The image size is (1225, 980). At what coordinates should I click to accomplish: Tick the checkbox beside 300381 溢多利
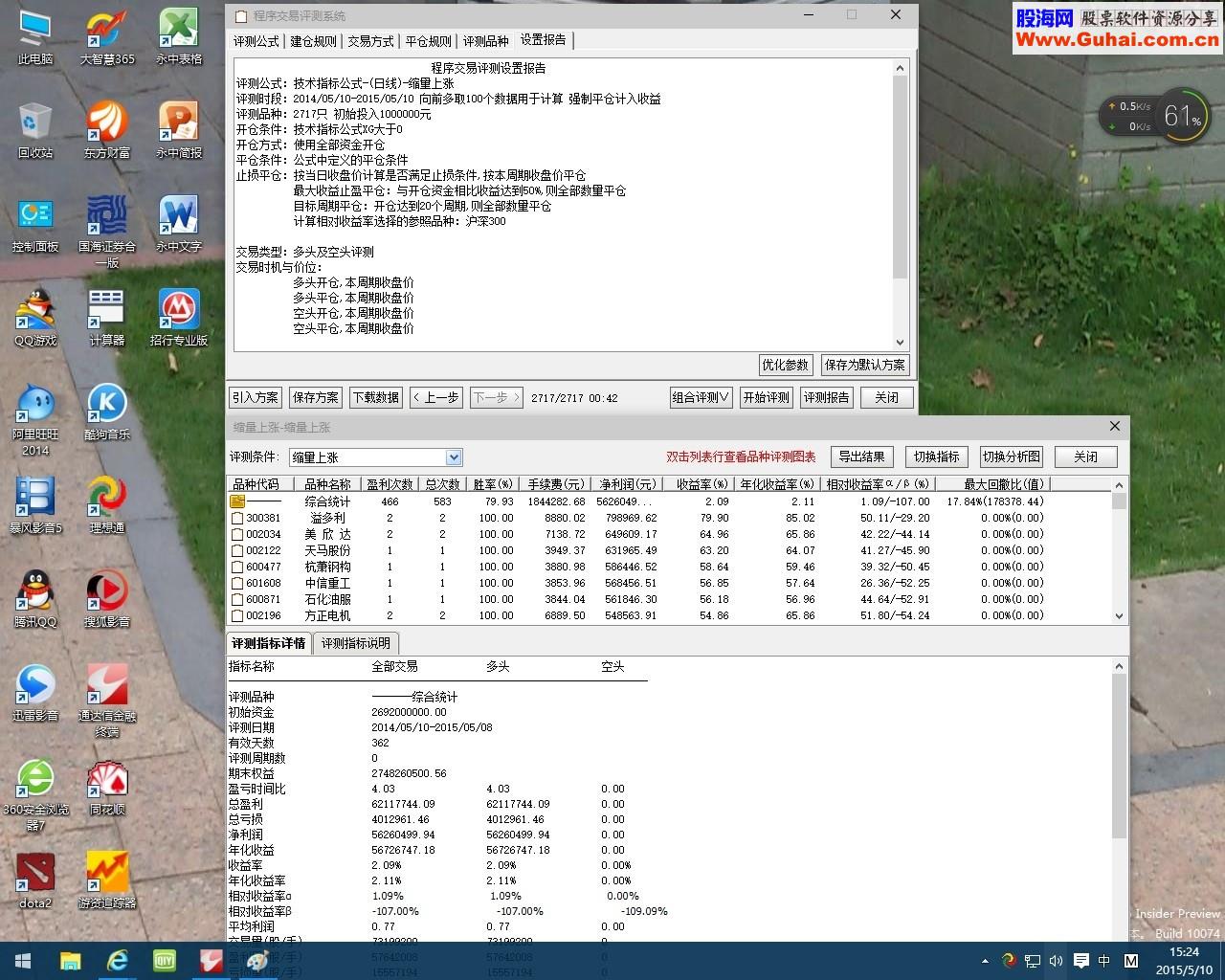pos(237,518)
